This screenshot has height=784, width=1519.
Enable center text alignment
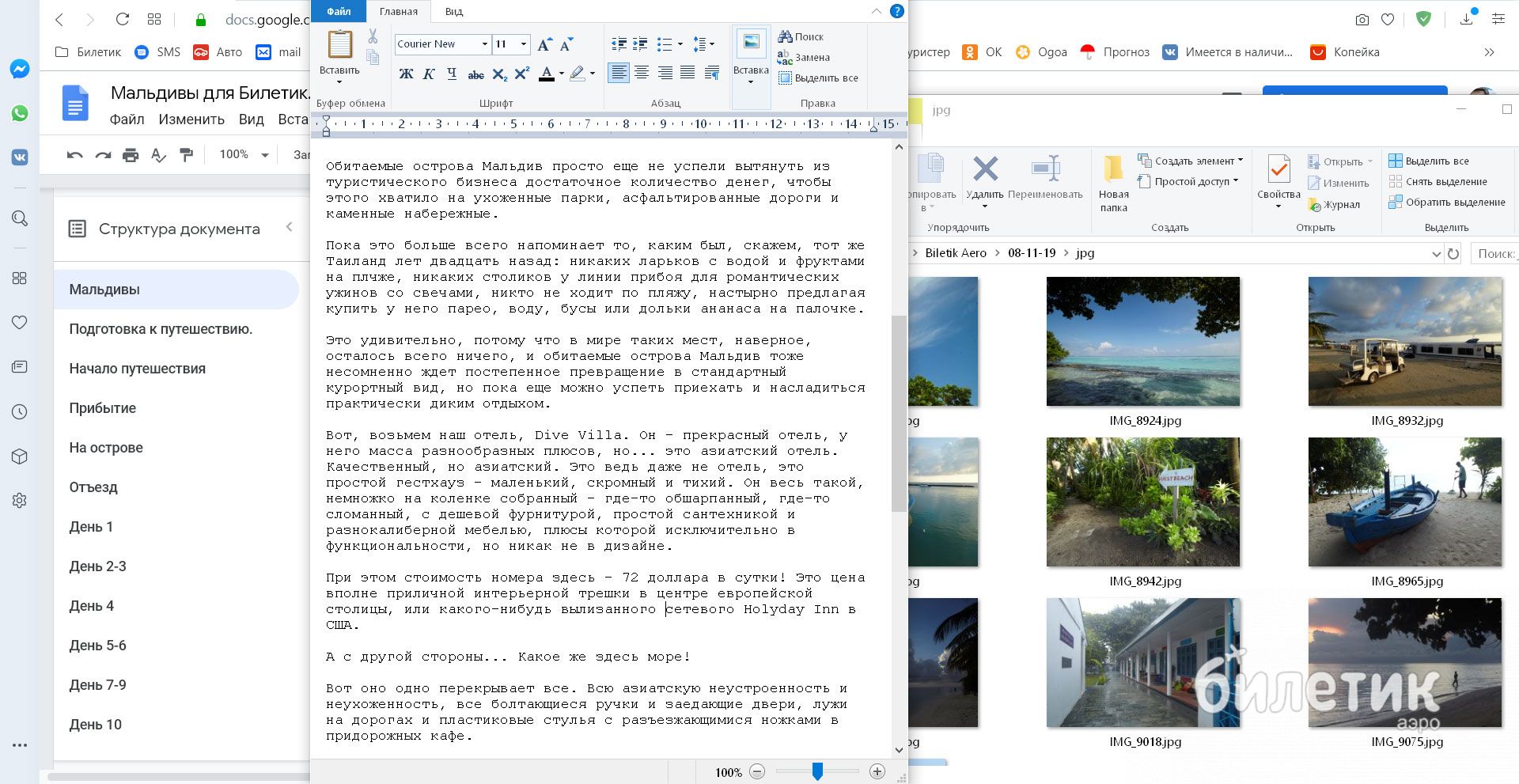coord(642,74)
